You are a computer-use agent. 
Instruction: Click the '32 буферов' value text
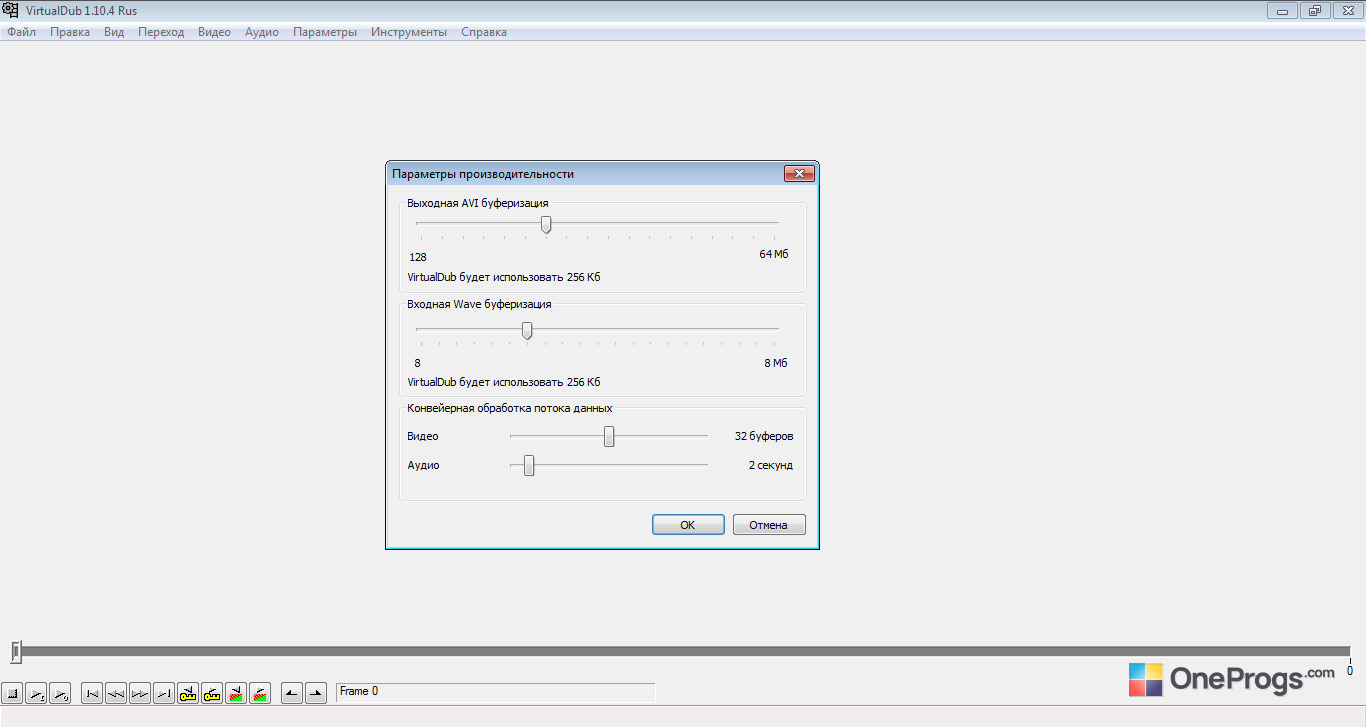coord(764,436)
